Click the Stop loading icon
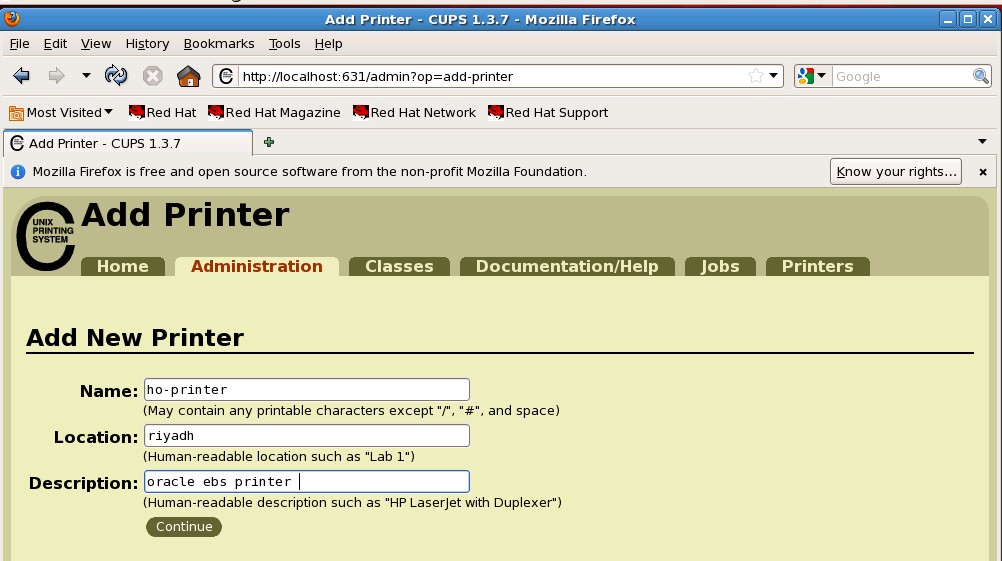The height and width of the screenshot is (561, 1002). 152,76
